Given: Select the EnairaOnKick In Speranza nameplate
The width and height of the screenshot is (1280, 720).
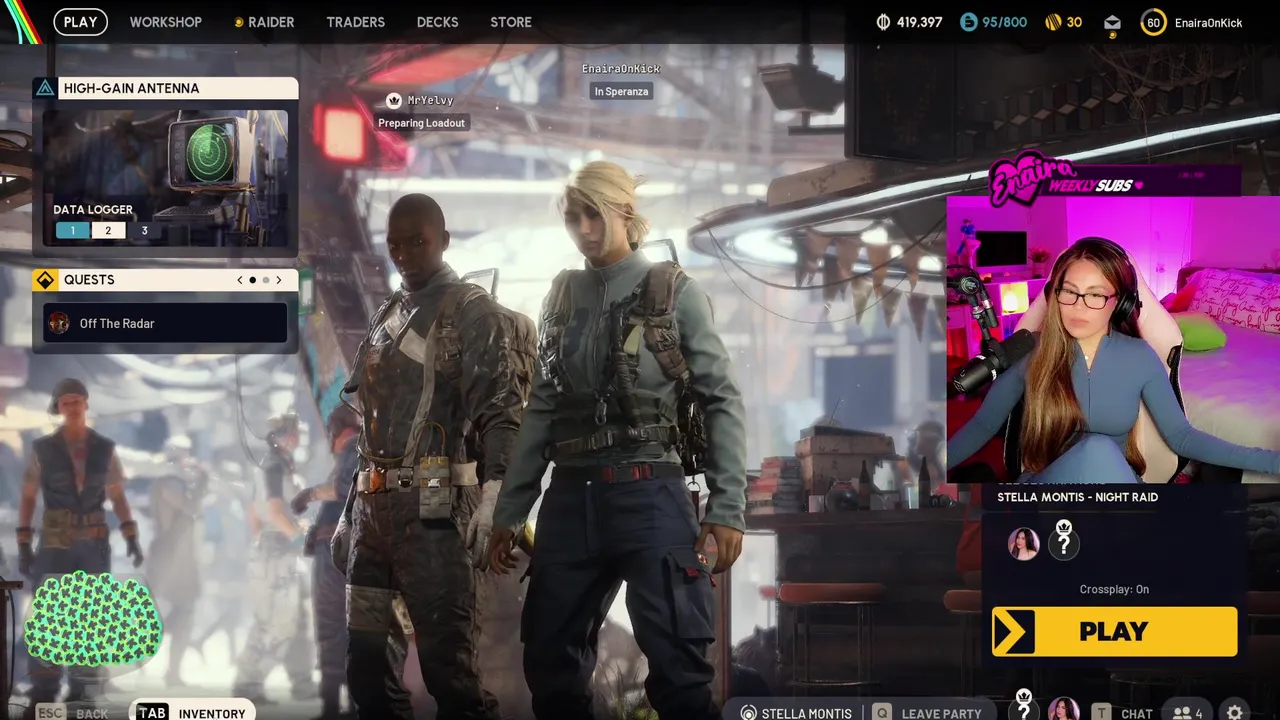Looking at the screenshot, I should point(621,80).
